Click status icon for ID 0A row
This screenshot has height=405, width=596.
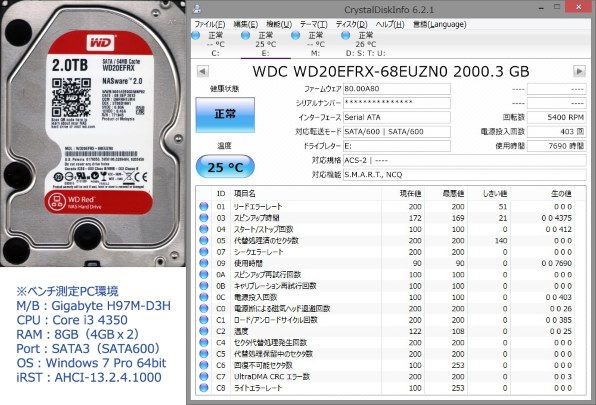(x=204, y=274)
